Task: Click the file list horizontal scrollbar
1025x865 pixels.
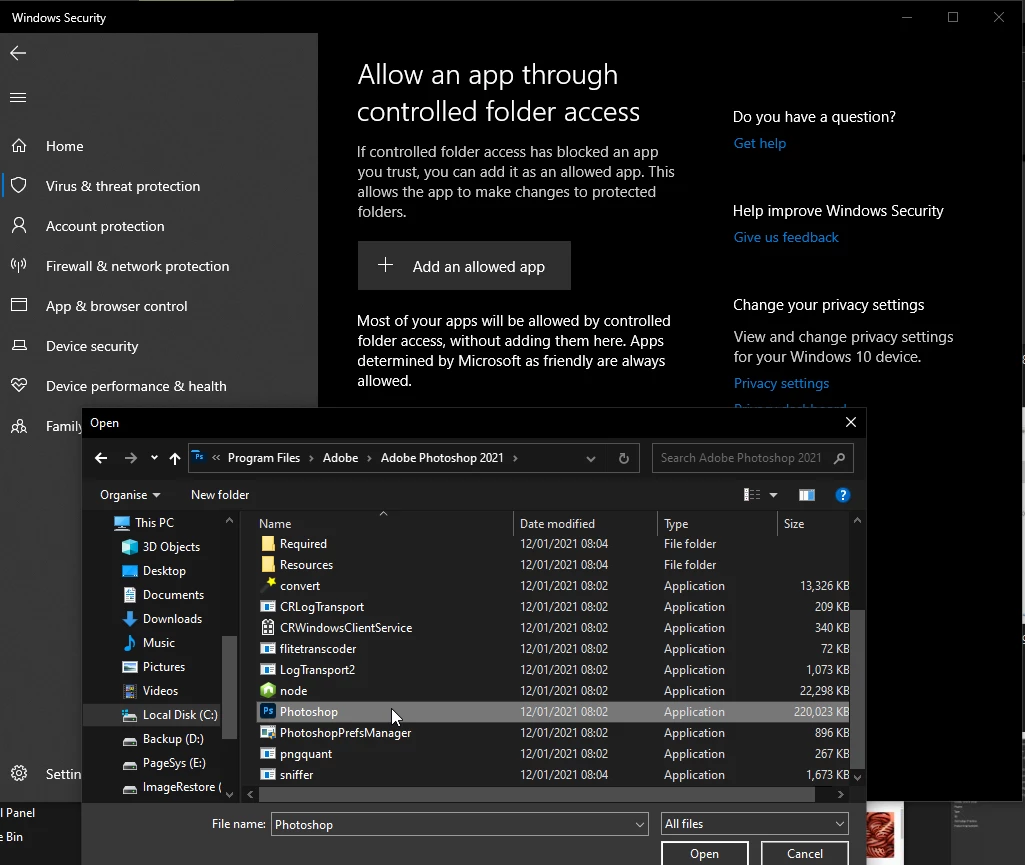Action: (536, 794)
